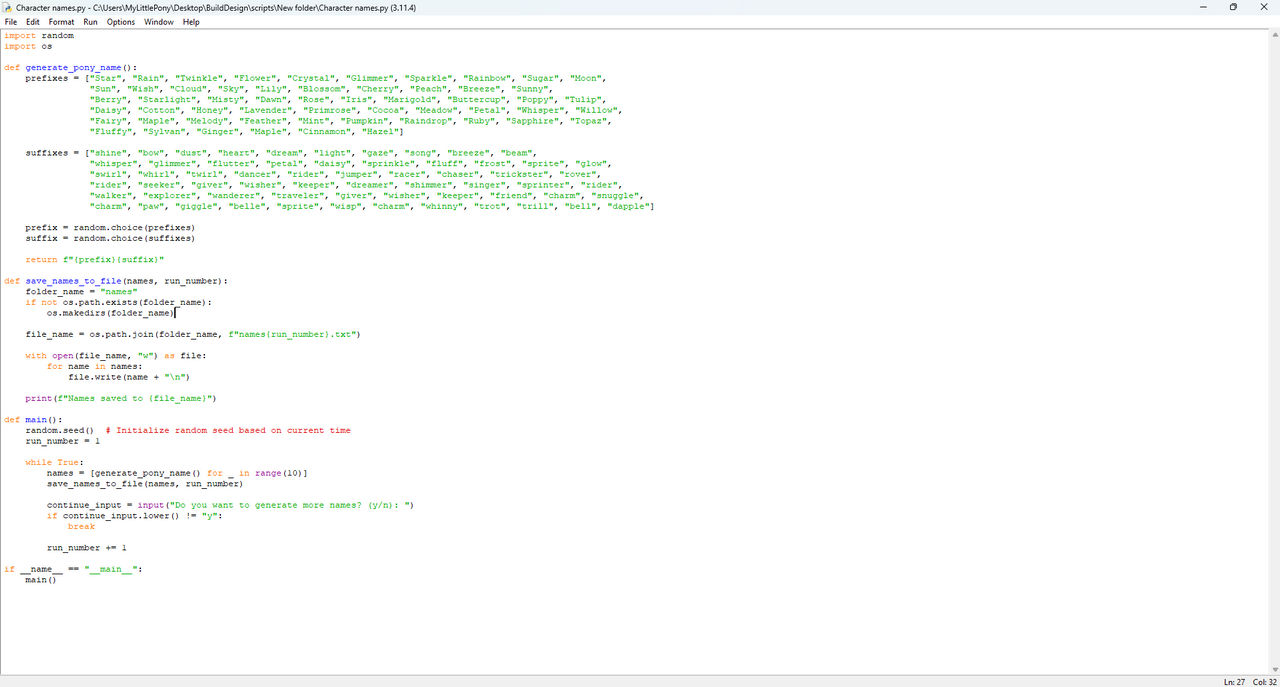Image resolution: width=1280 pixels, height=687 pixels.
Task: Click the "Star" string in prefixes list
Action: 108,78
